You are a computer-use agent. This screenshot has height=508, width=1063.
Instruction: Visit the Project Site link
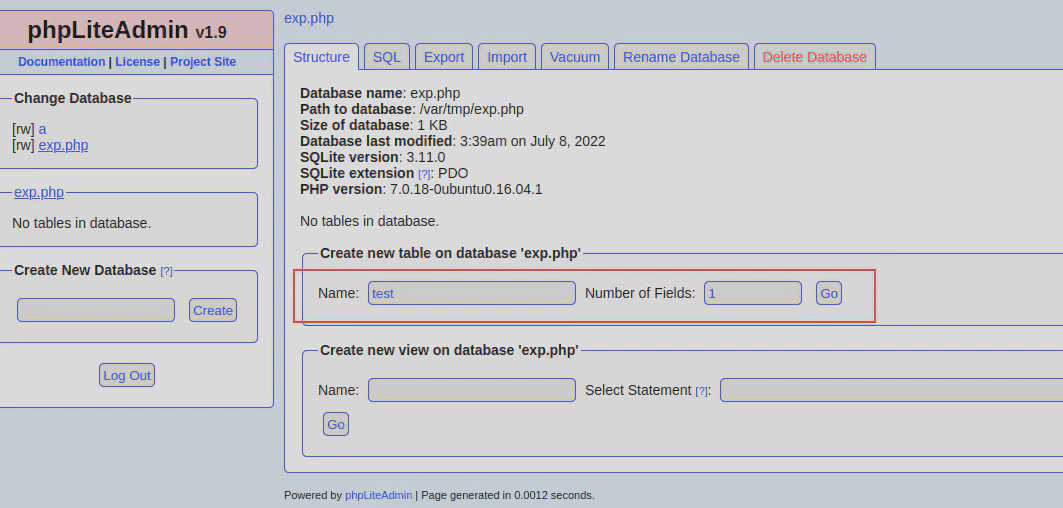[203, 62]
